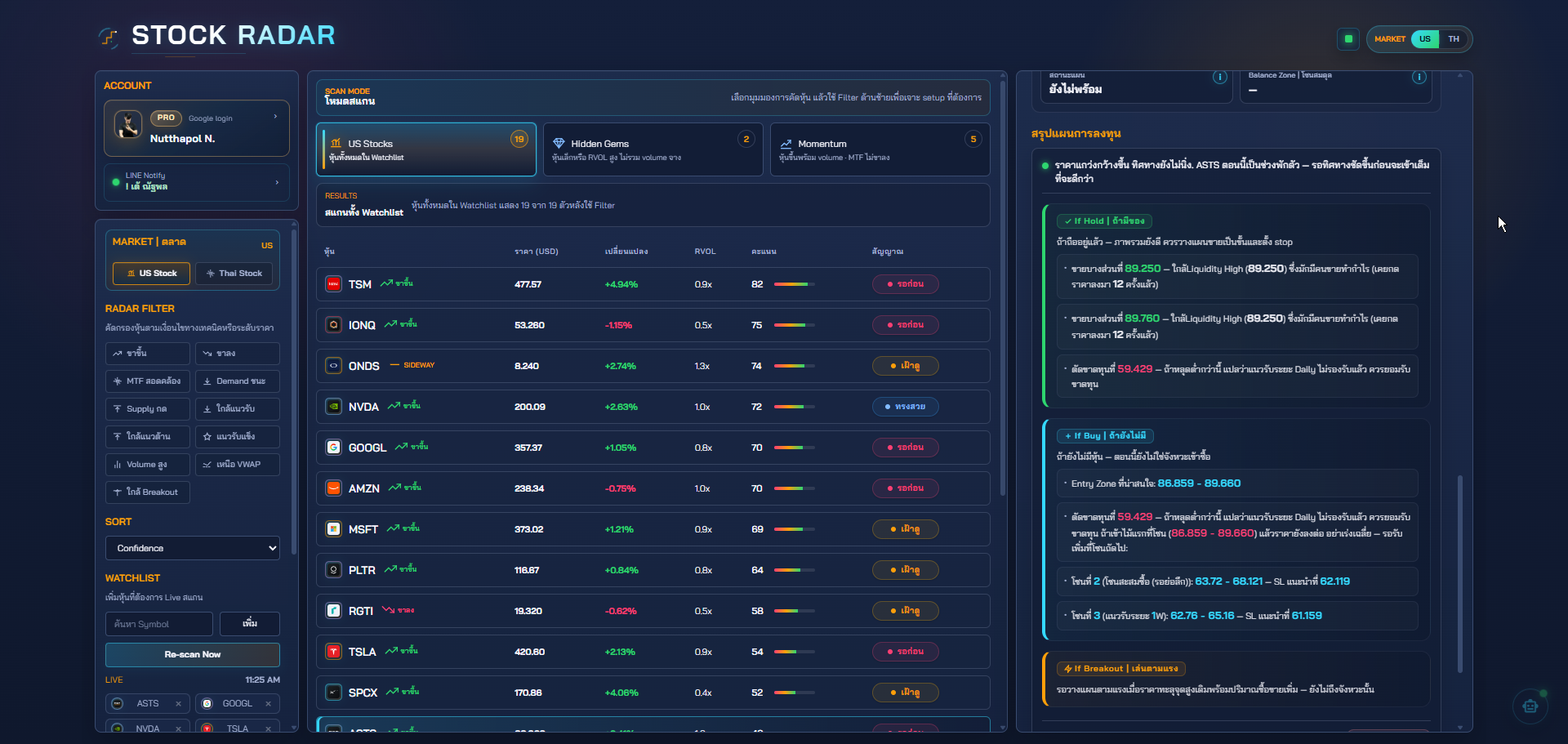The height and width of the screenshot is (744, 1568).
Task: Click the RGTI company logo icon
Action: click(333, 611)
